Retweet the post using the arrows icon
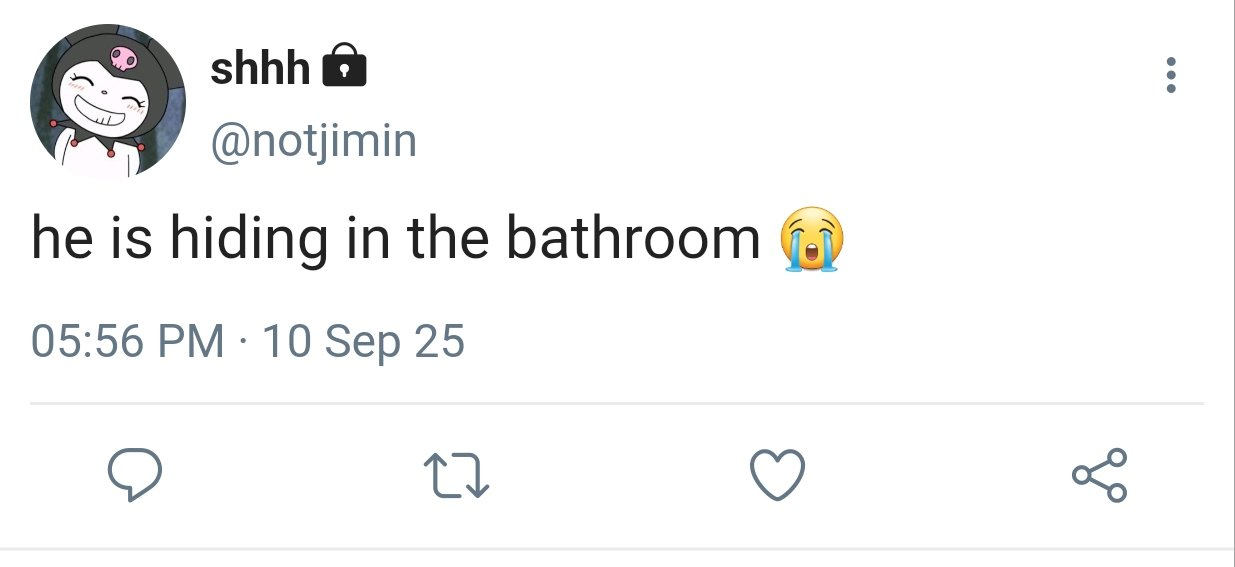This screenshot has width=1235, height=567. [x=456, y=475]
